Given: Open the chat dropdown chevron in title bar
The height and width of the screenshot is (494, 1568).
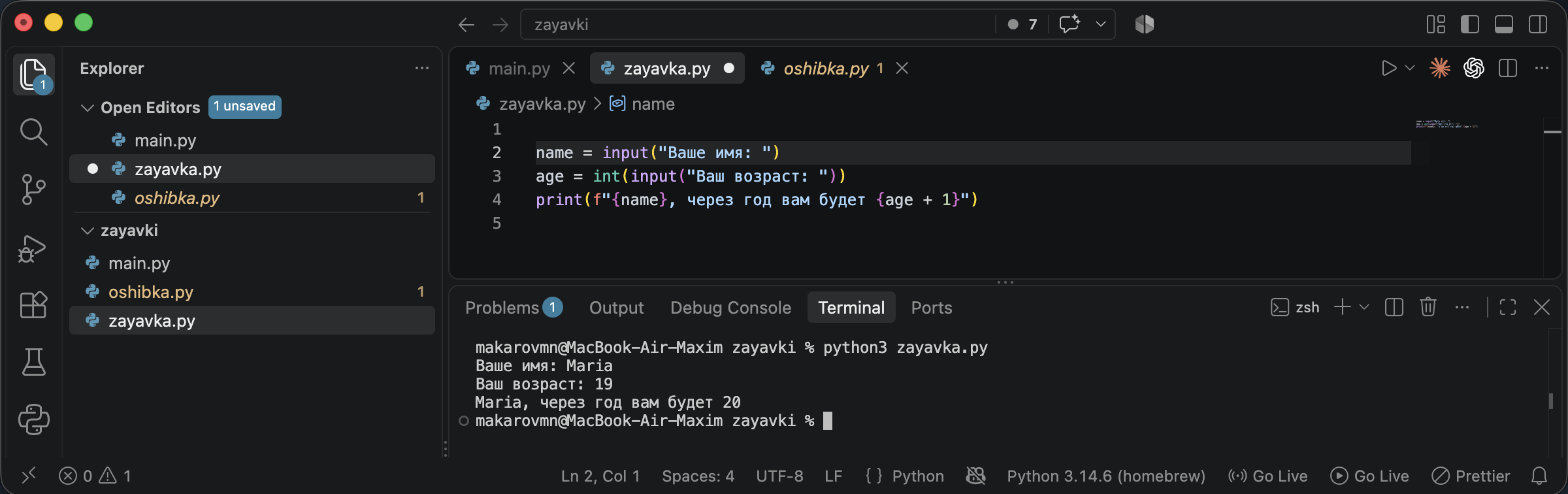Looking at the screenshot, I should click(x=1100, y=24).
